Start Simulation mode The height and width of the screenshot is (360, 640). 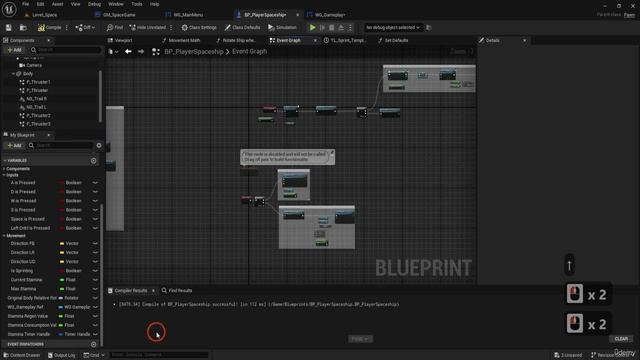pos(282,27)
